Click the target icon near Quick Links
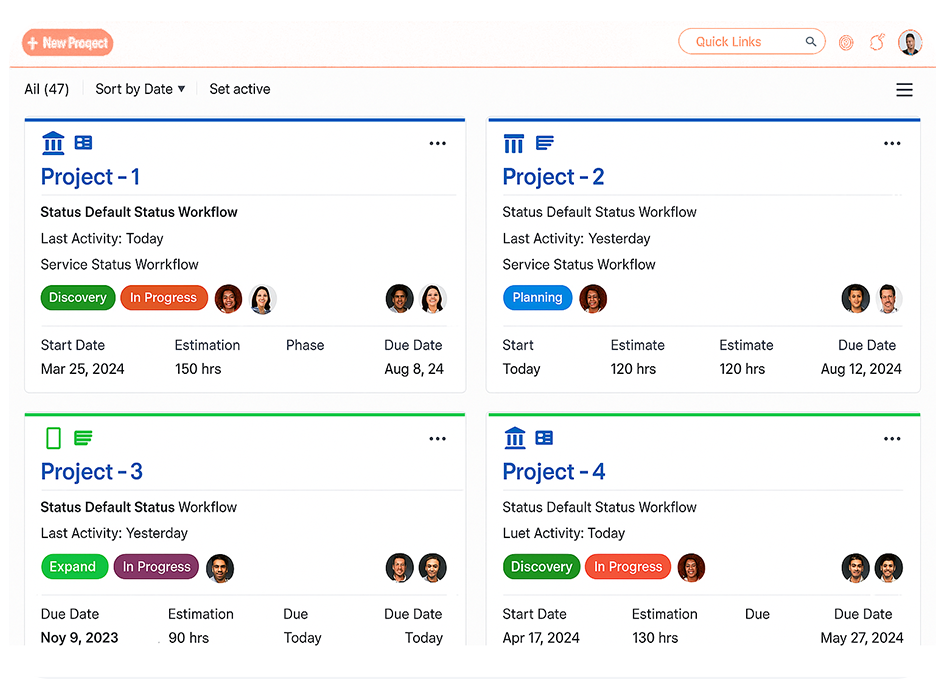 click(x=846, y=43)
